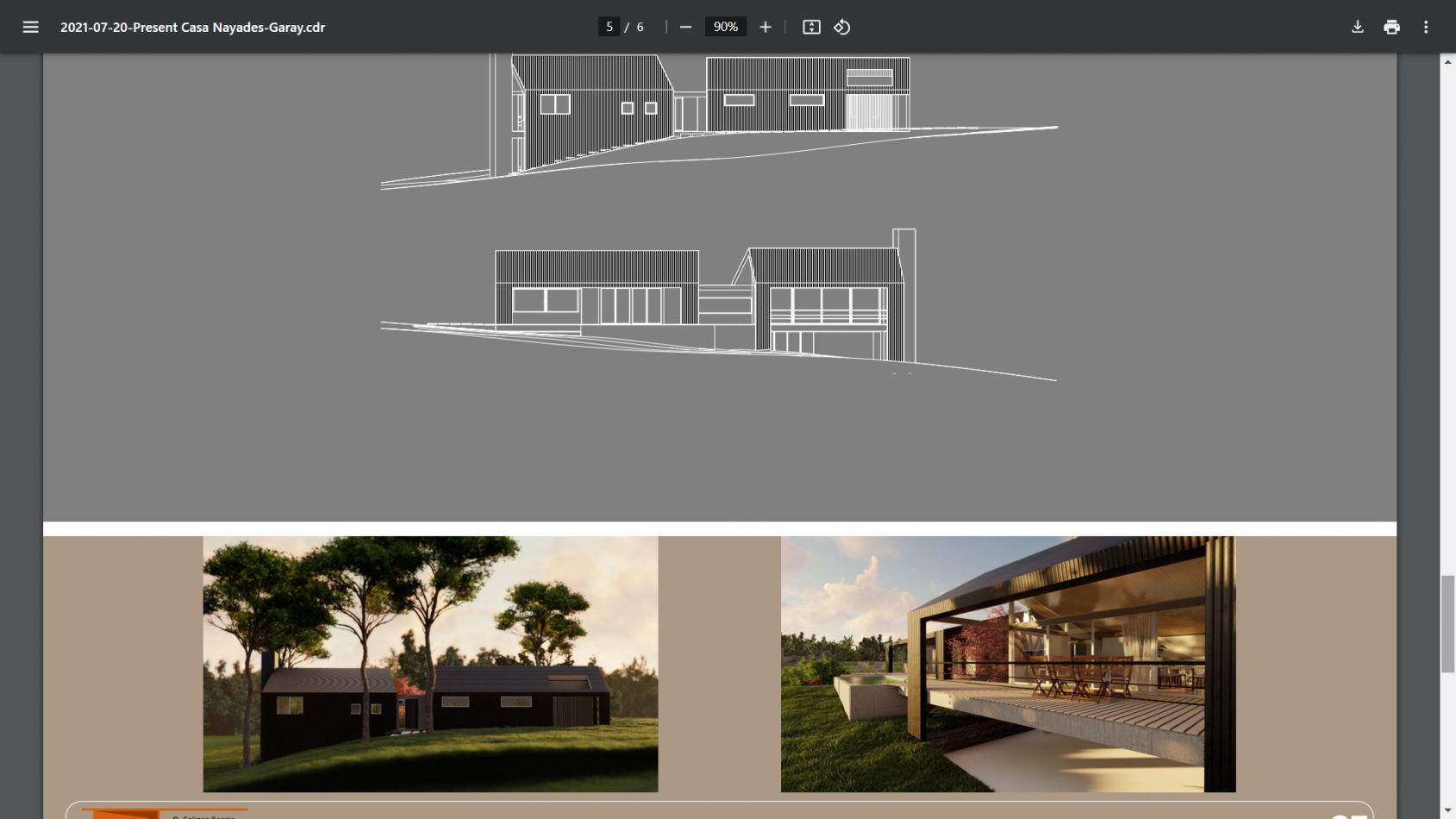Click the lower elevation drawing with chimney

coord(719,304)
